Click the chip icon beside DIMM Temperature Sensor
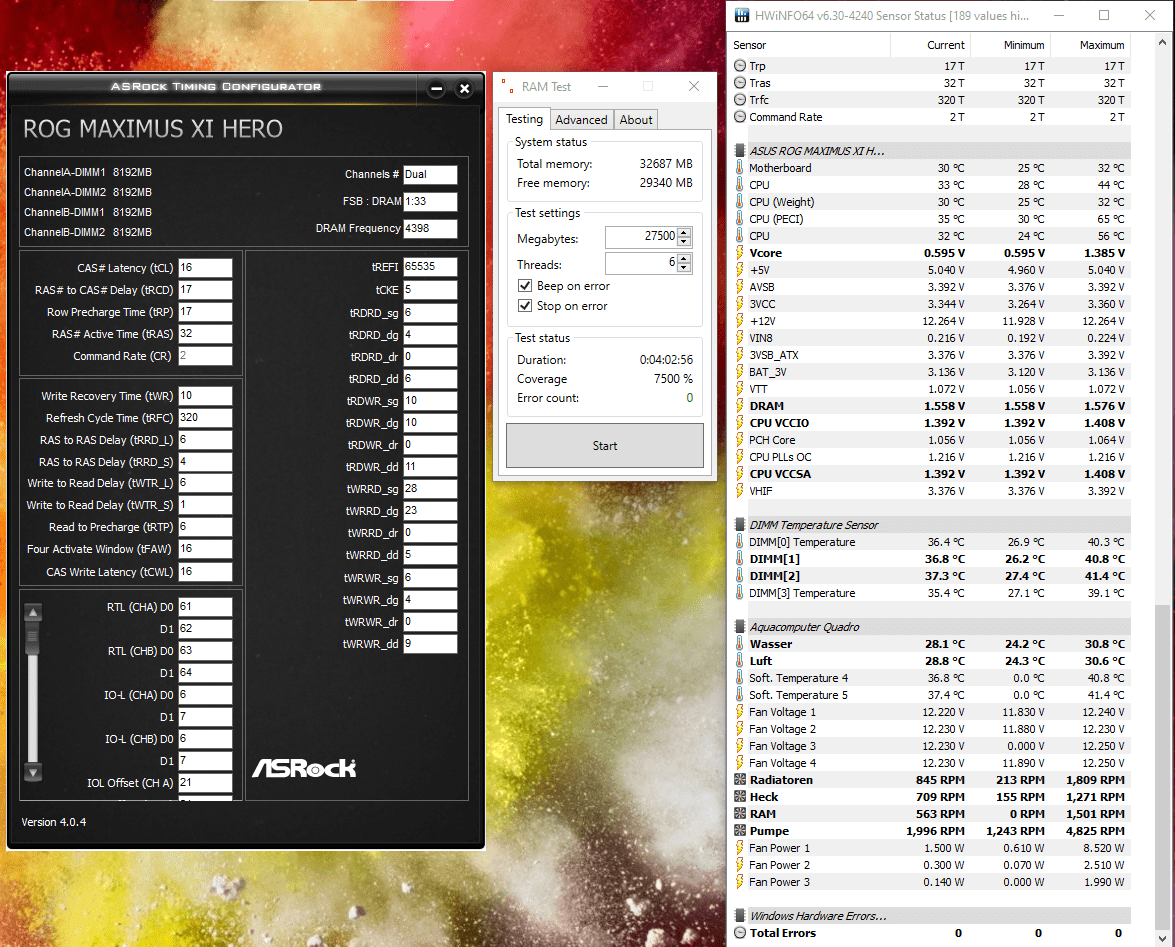1175x947 pixels. click(x=740, y=524)
